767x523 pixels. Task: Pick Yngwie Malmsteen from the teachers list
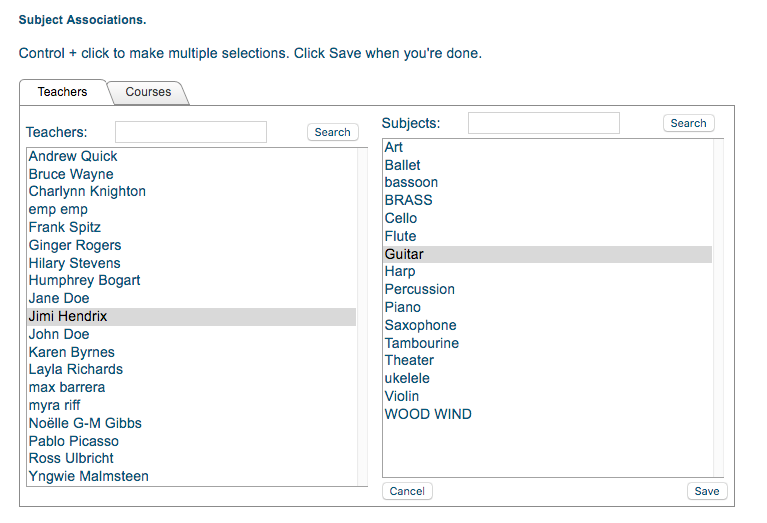(88, 477)
